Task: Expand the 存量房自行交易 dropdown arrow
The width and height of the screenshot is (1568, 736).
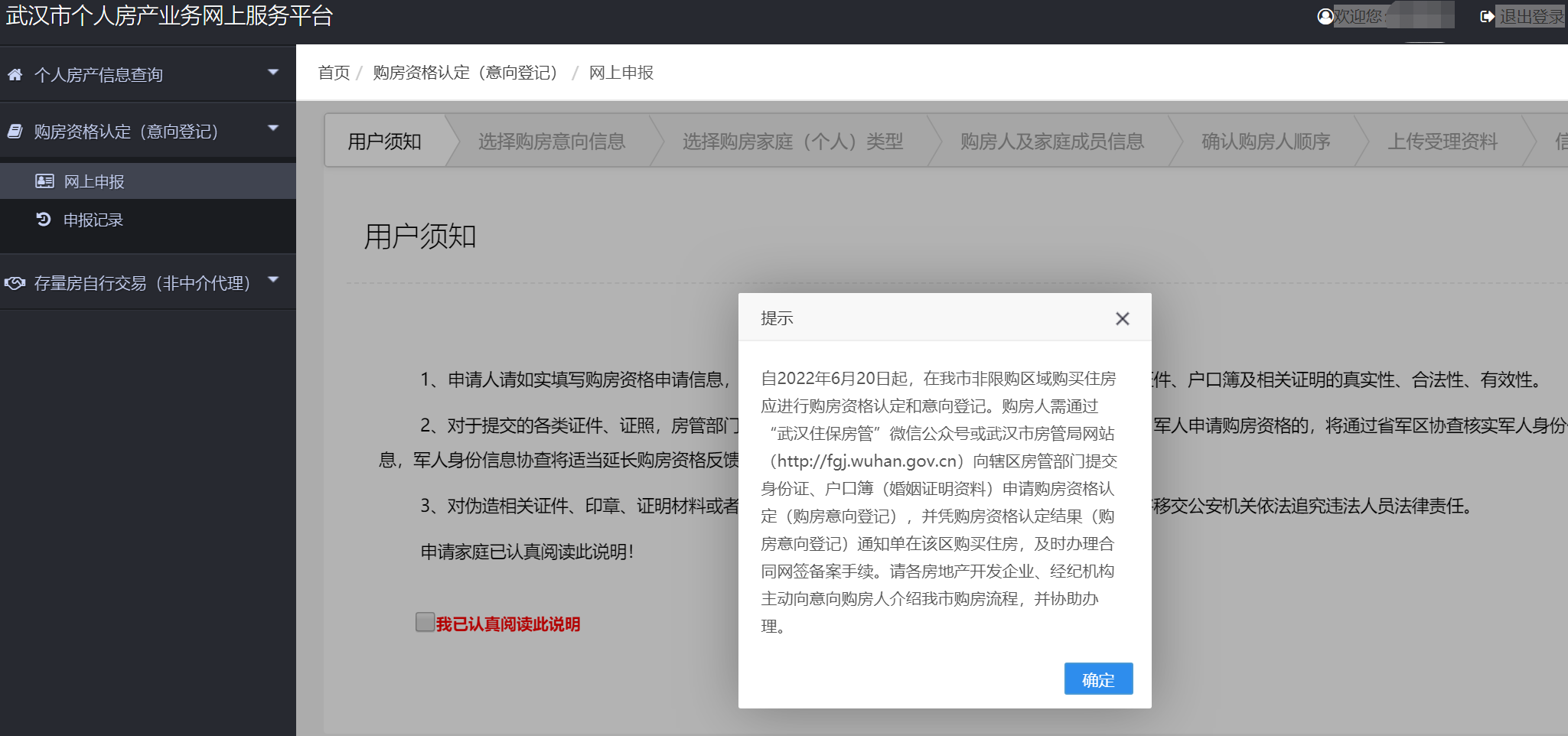Action: 273,279
